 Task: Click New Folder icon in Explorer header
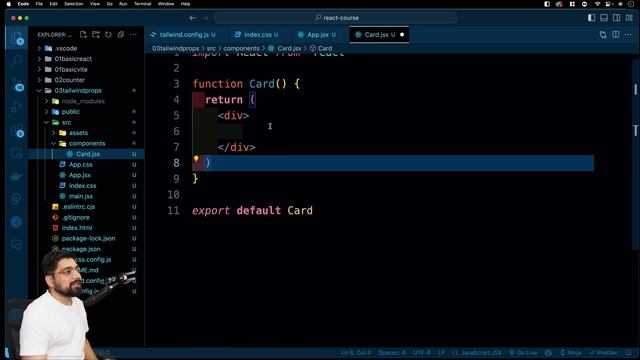point(96,35)
